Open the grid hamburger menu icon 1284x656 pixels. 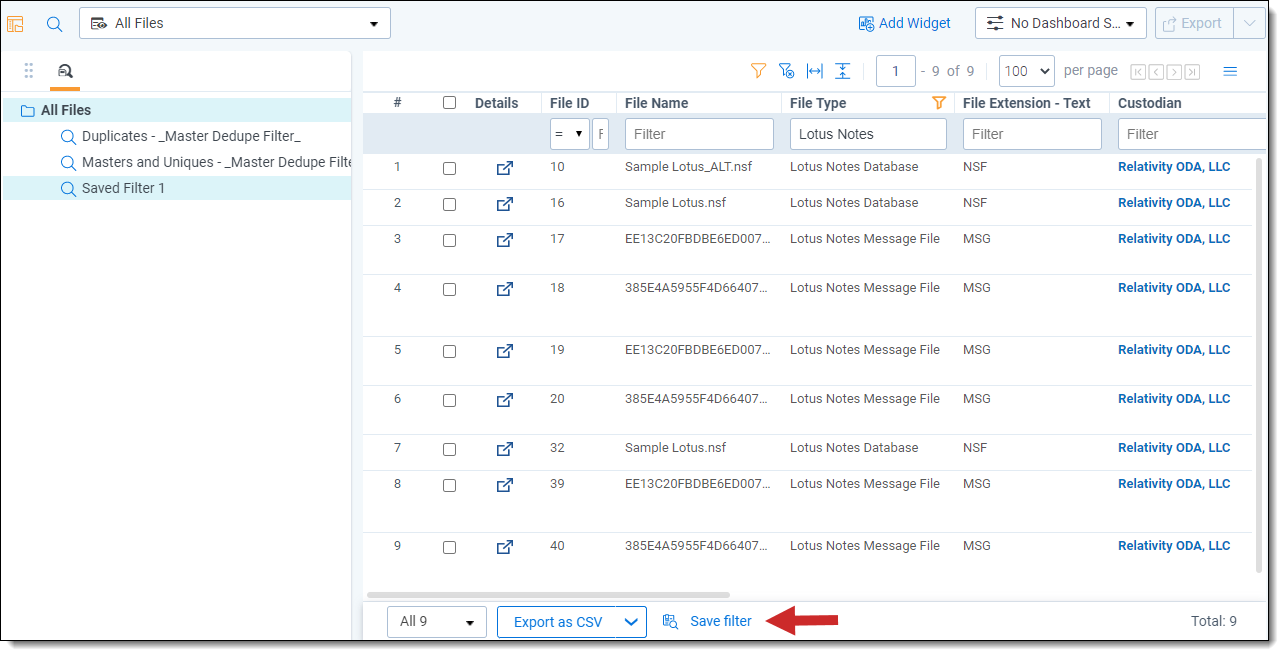(1230, 71)
